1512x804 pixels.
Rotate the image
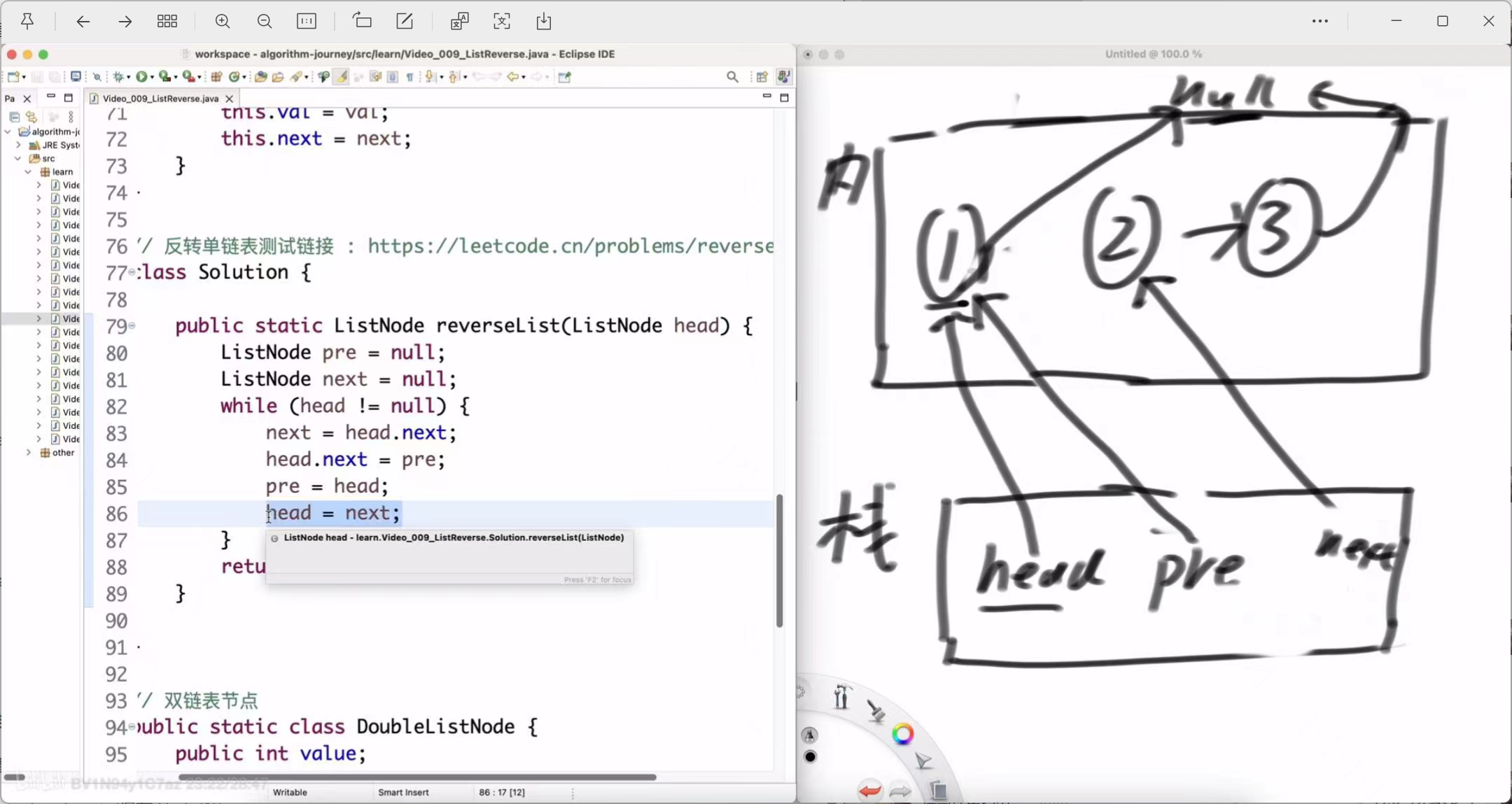click(363, 21)
